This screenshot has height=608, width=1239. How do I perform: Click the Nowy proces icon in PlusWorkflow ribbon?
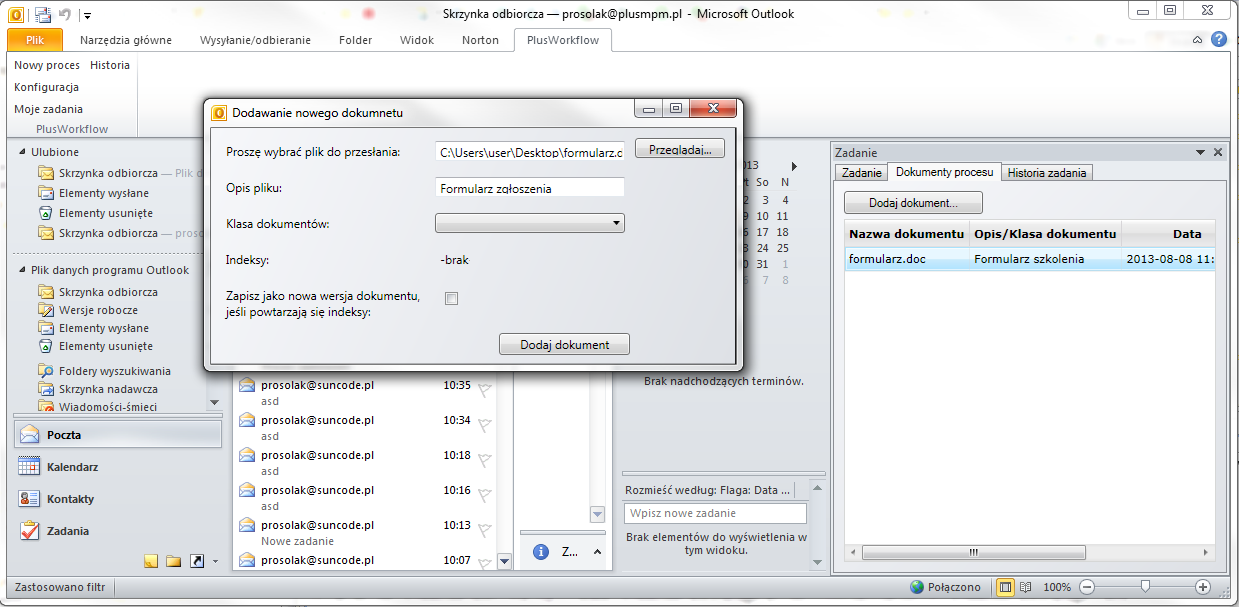46,64
